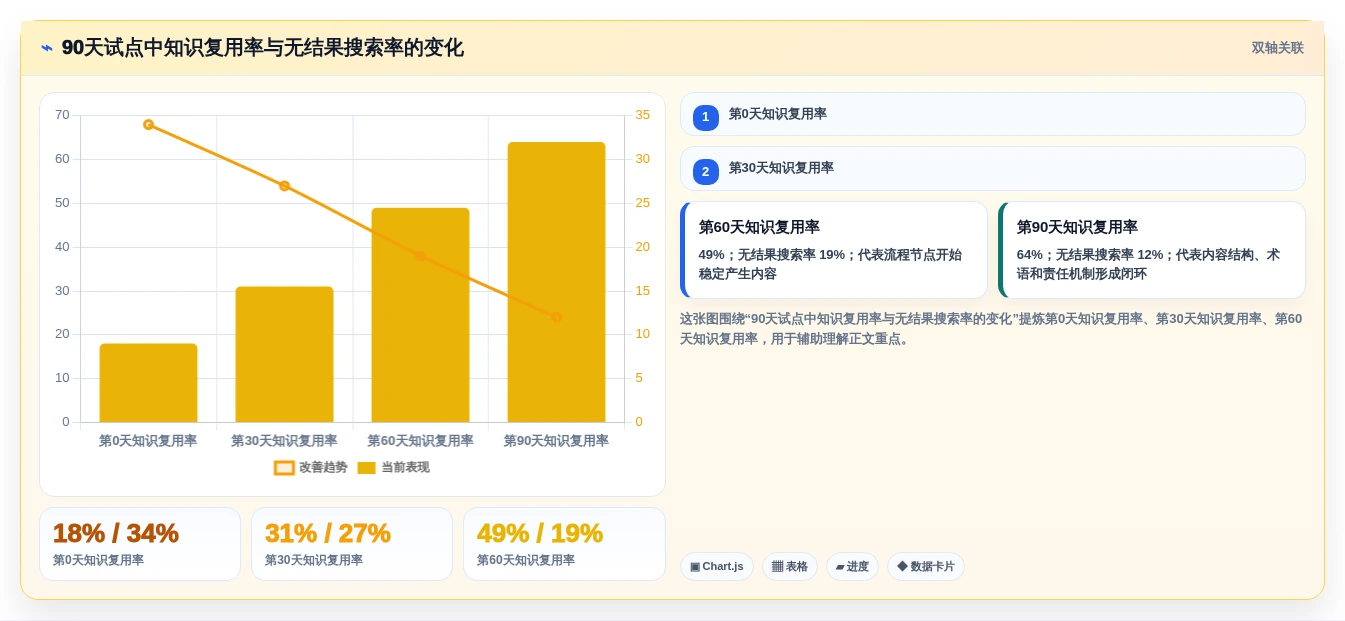Viewport: 1345px width, 621px height.
Task: Click the bar for 第60天知识复用率
Action: 420,315
